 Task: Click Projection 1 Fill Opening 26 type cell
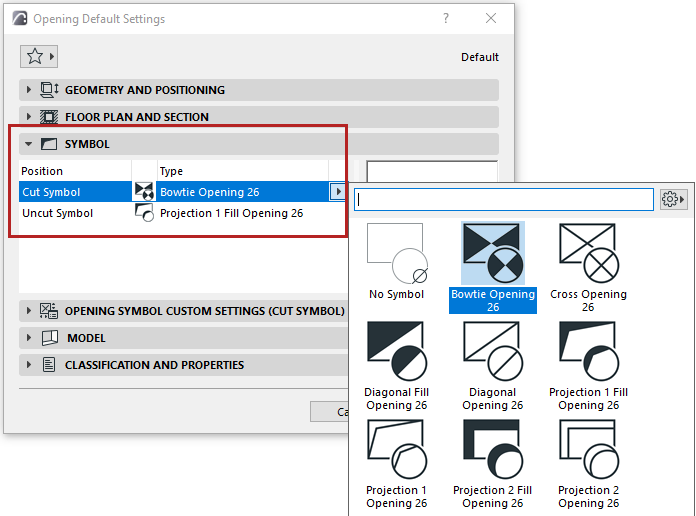point(242,213)
